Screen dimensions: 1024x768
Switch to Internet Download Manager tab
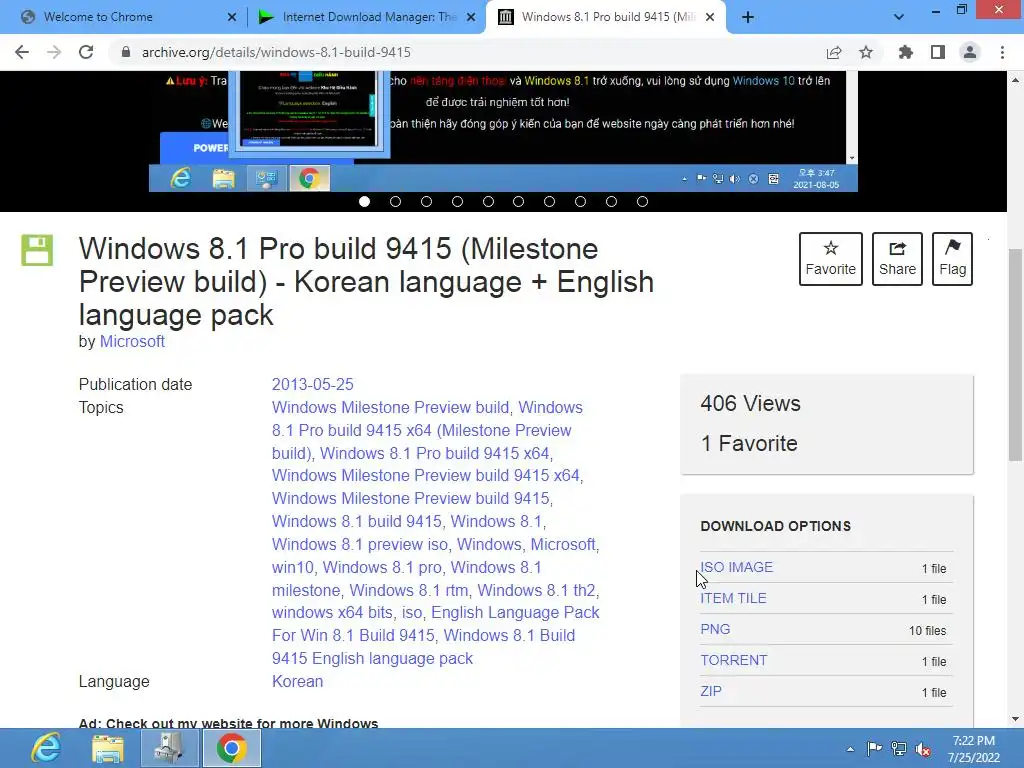point(367,17)
